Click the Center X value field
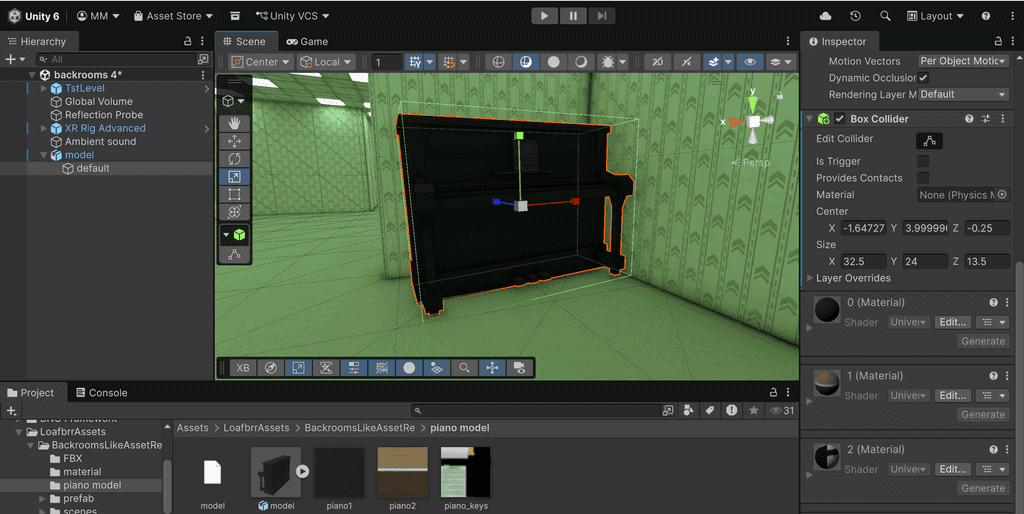 click(863, 228)
